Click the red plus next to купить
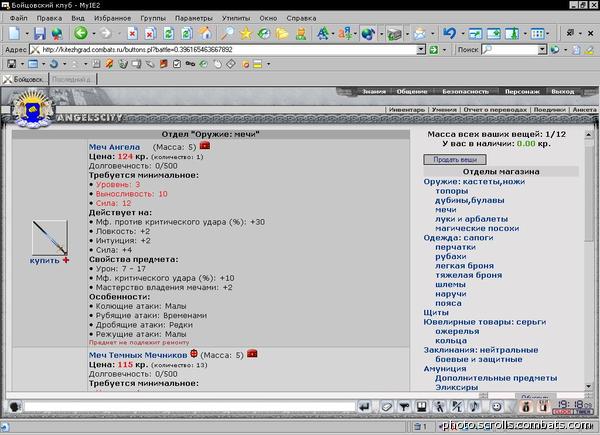 [66, 260]
